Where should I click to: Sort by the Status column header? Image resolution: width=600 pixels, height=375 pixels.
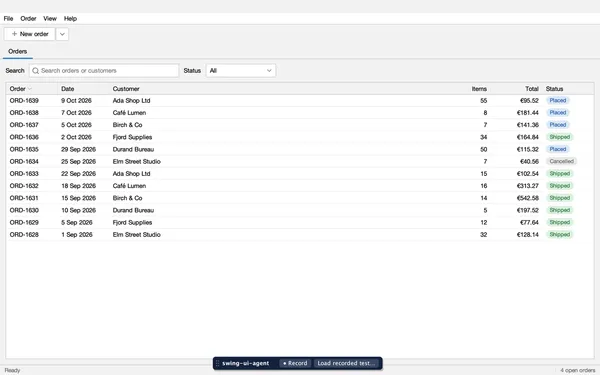[568, 89]
